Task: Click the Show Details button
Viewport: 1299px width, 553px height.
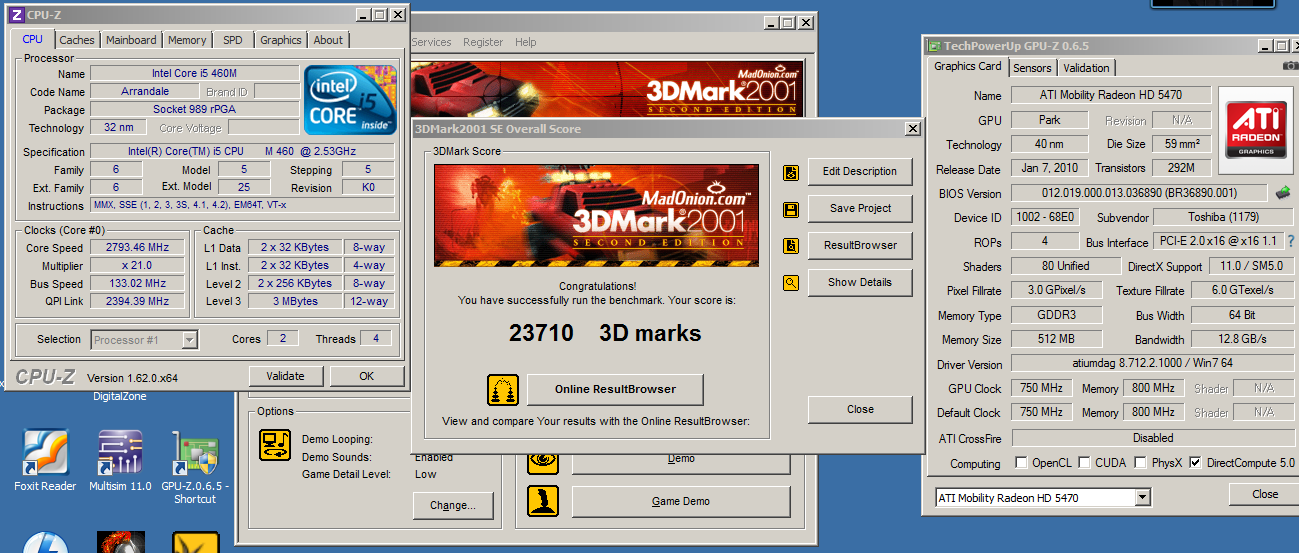Action: [x=860, y=282]
